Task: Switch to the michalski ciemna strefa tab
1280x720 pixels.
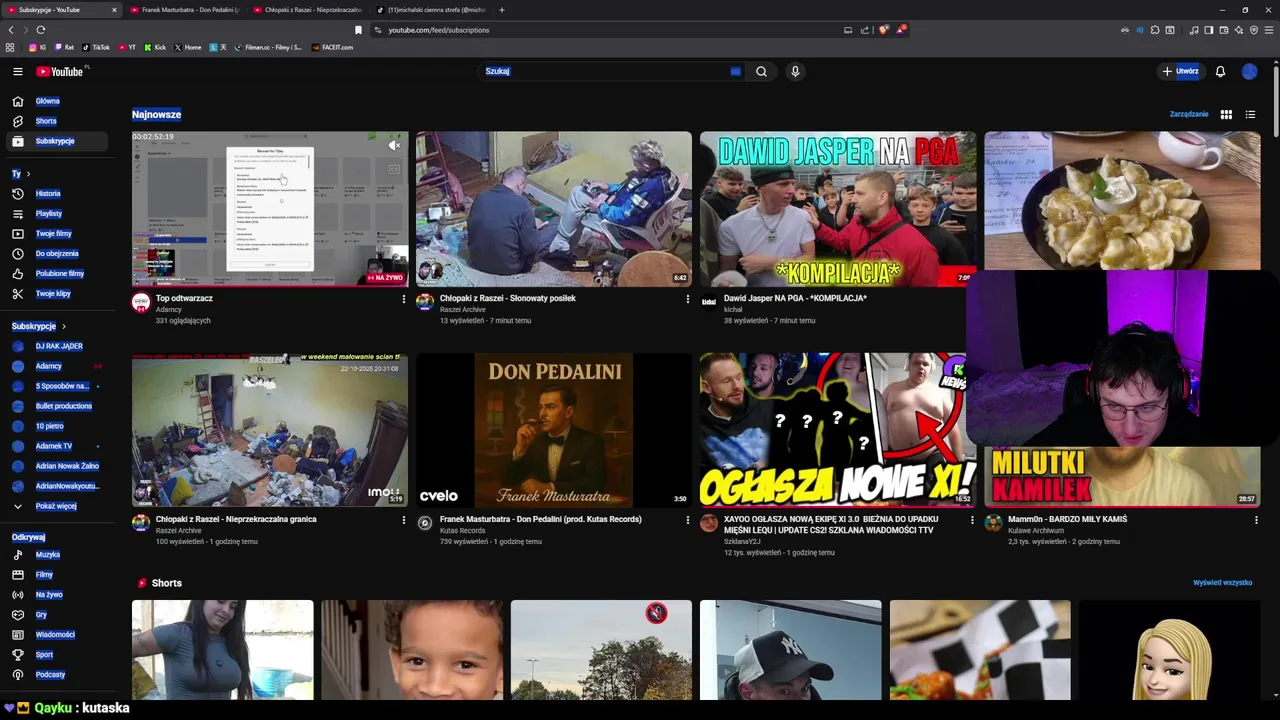Action: pyautogui.click(x=432, y=10)
